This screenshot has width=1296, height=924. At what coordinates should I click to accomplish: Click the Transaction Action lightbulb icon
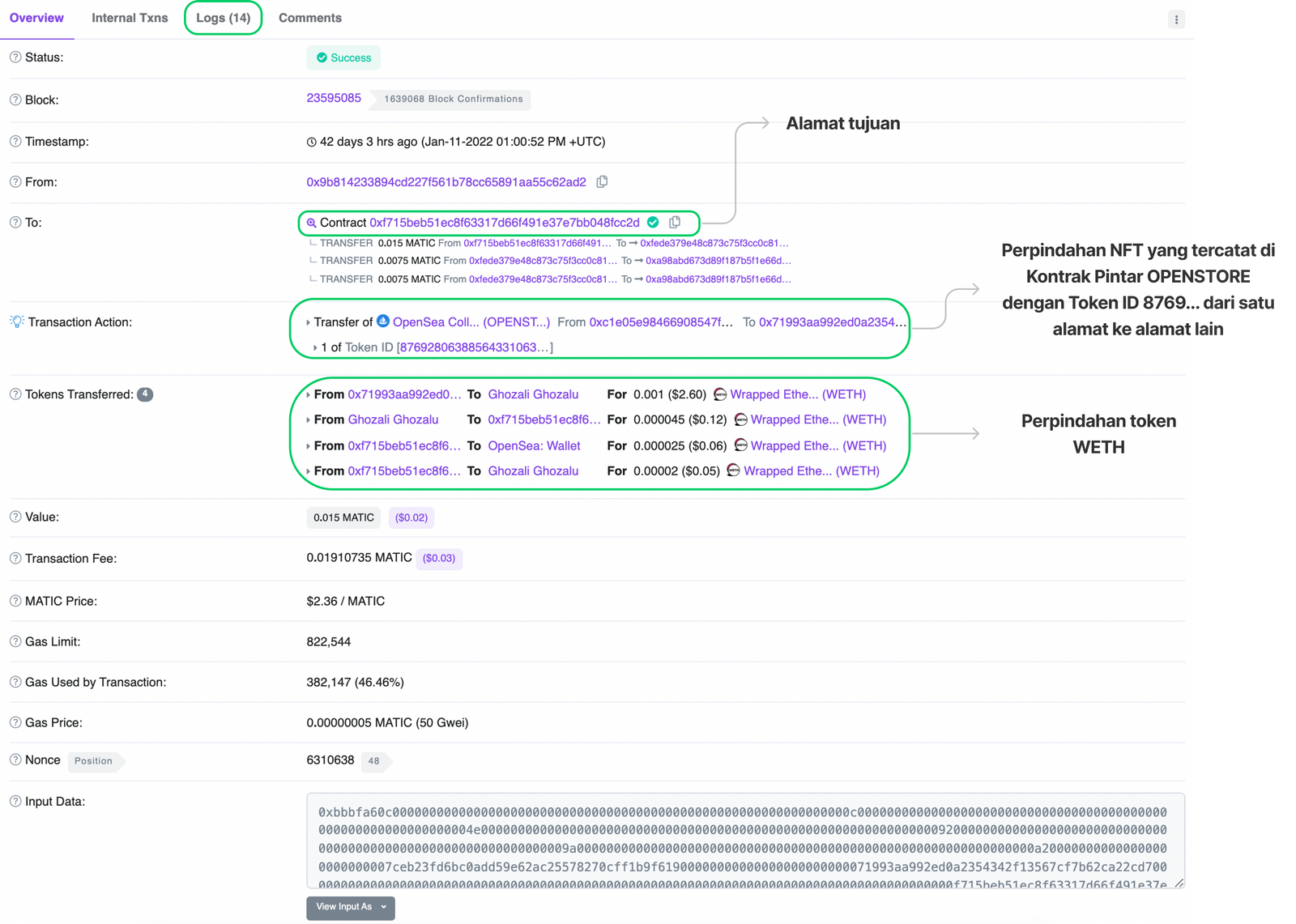tap(17, 321)
